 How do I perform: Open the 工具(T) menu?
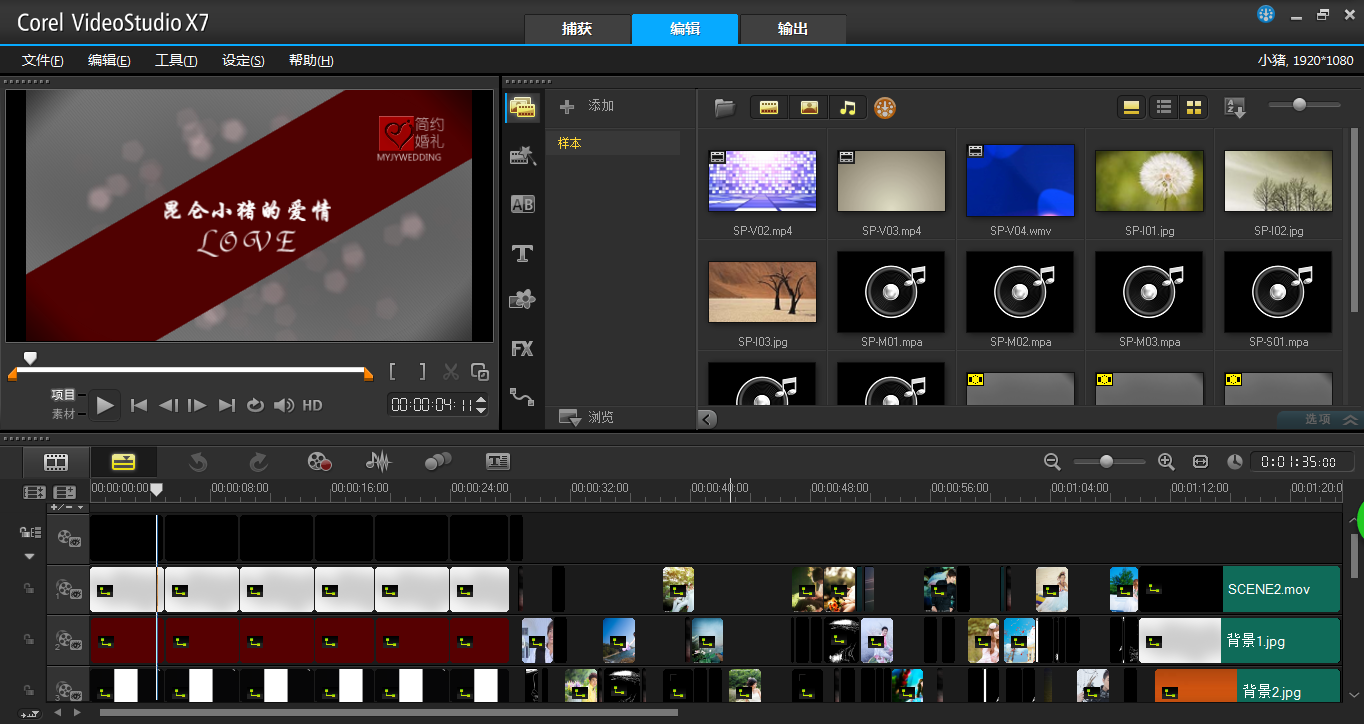pos(176,60)
